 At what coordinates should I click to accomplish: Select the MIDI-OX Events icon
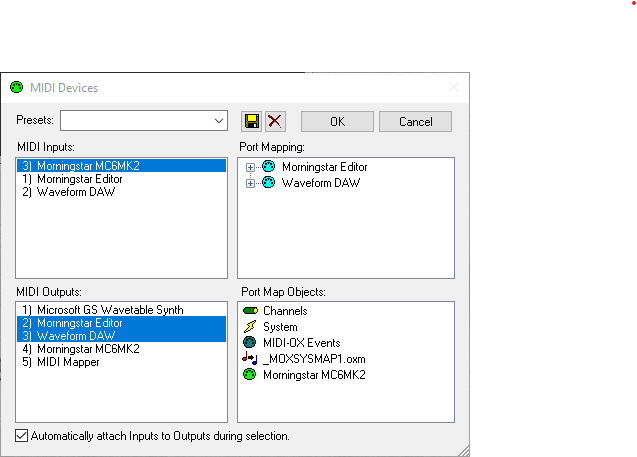[x=250, y=343]
